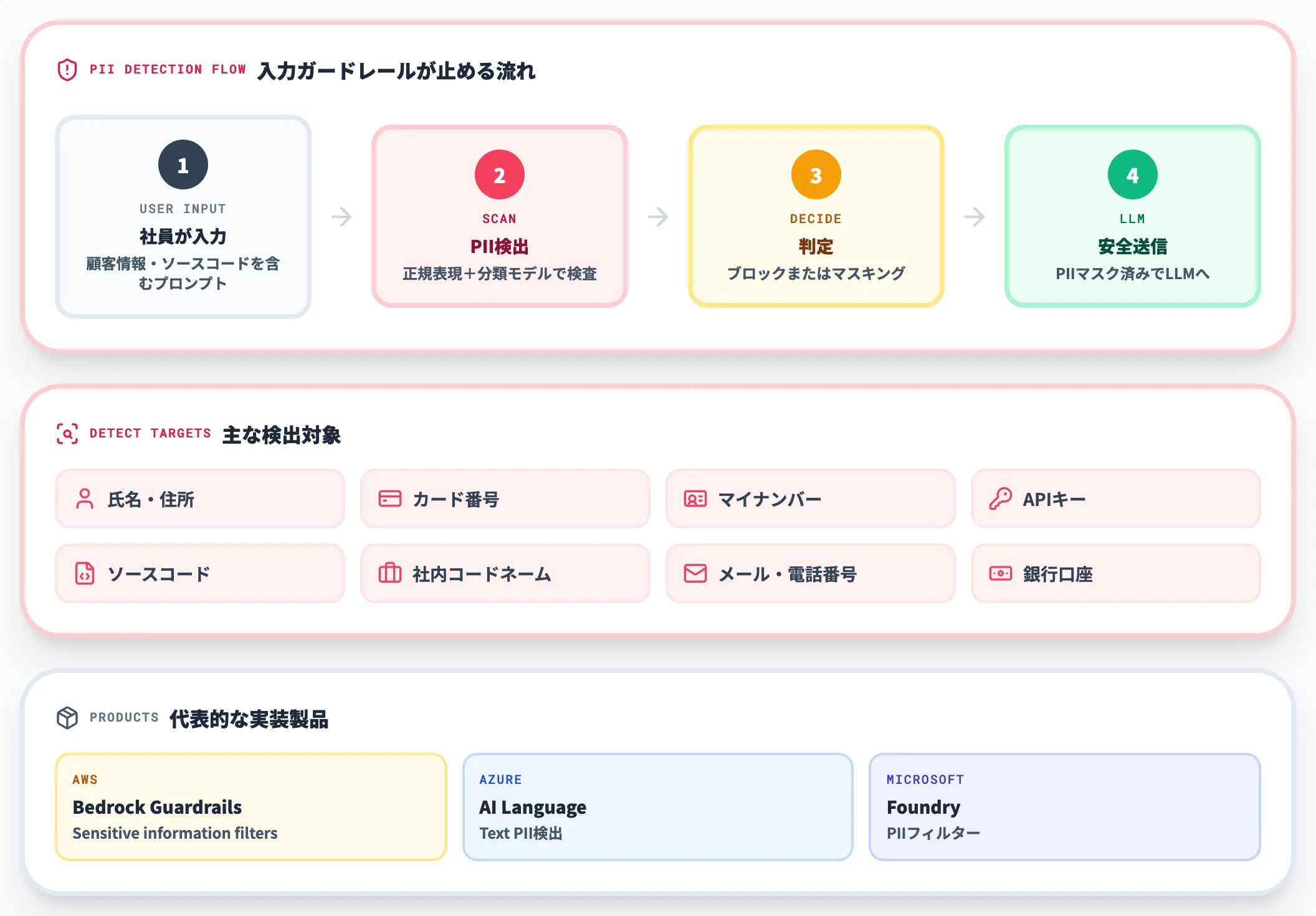Click the dark step 1 circle
1316x916 pixels.
[183, 165]
